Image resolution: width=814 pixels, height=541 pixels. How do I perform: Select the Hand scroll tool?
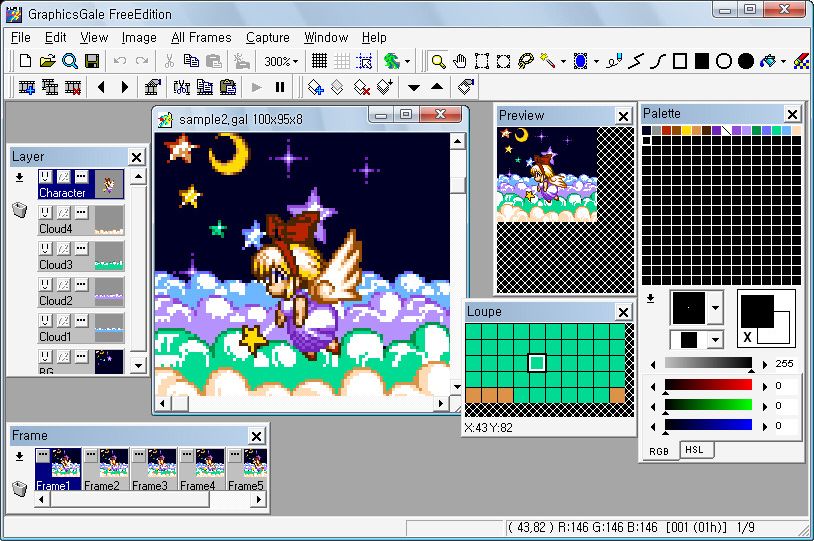click(460, 61)
